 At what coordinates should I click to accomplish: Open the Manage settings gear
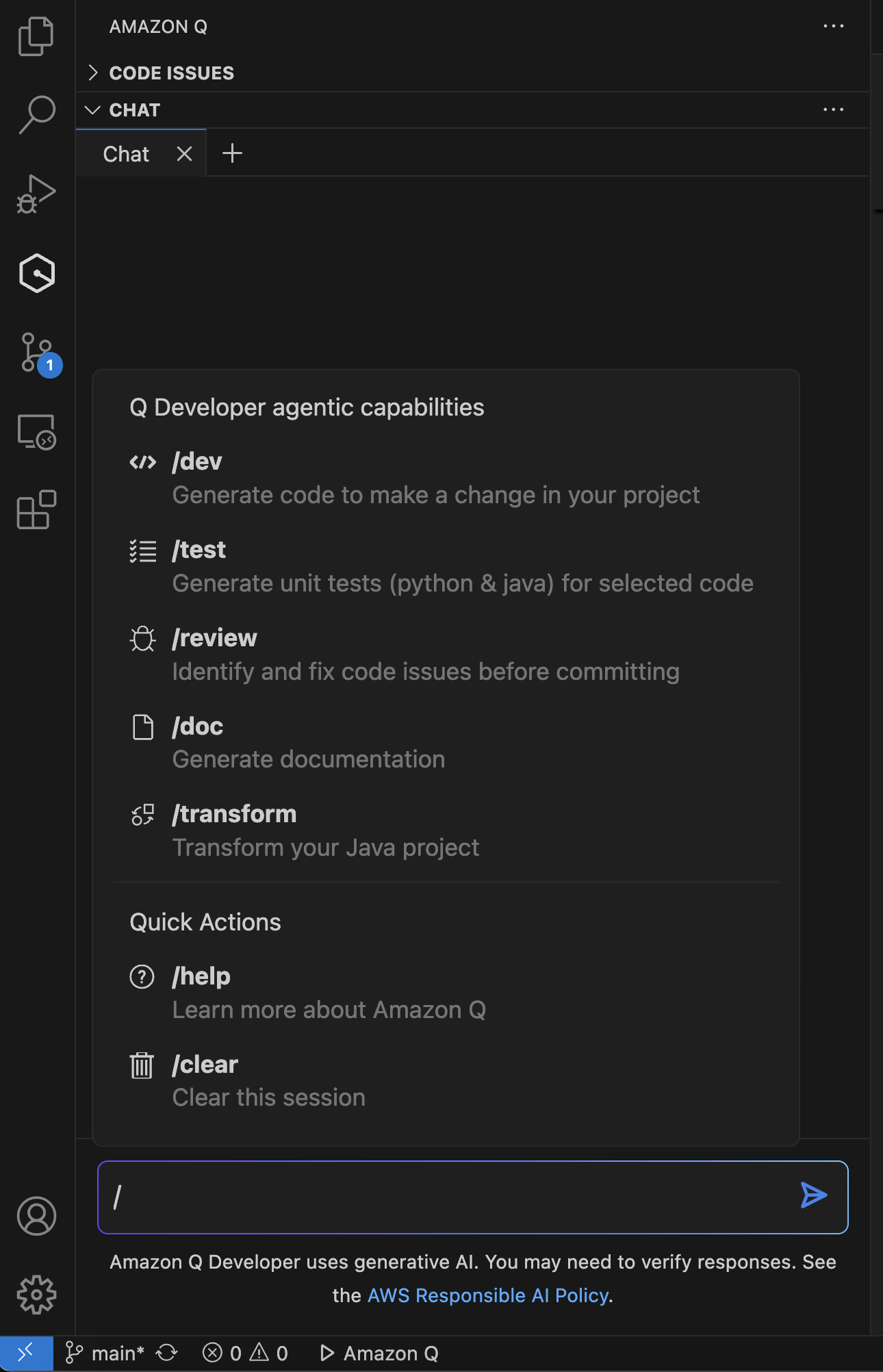pyautogui.click(x=36, y=1295)
